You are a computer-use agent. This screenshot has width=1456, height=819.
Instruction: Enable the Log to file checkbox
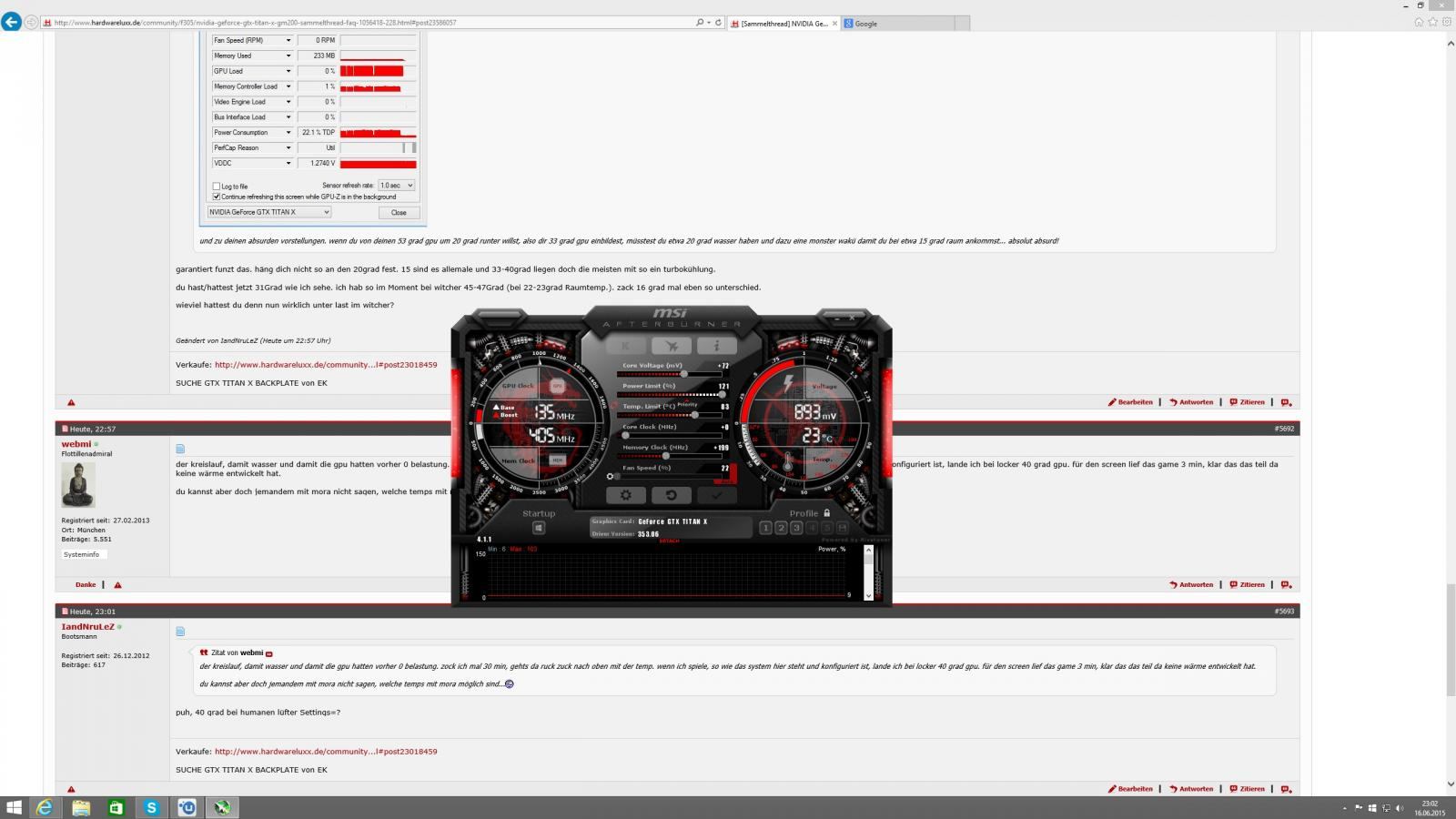point(217,187)
